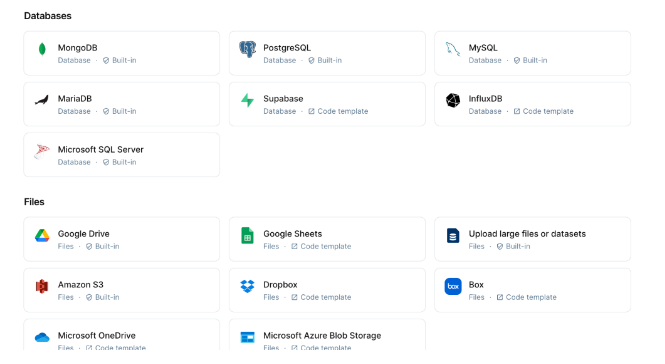The image size is (665, 364).
Task: Click the Dropbox blue icon
Action: [247, 286]
